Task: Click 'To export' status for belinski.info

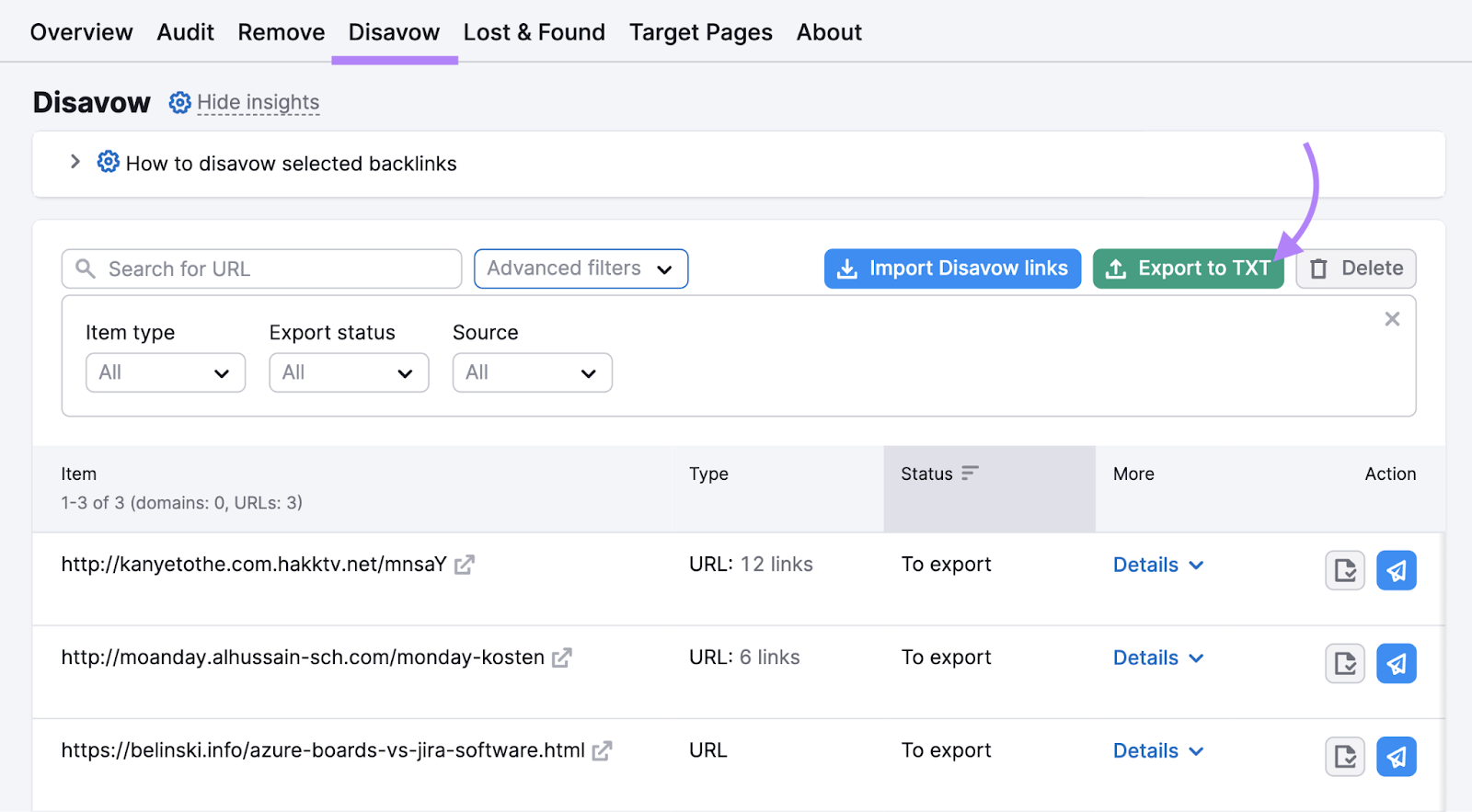Action: point(946,750)
